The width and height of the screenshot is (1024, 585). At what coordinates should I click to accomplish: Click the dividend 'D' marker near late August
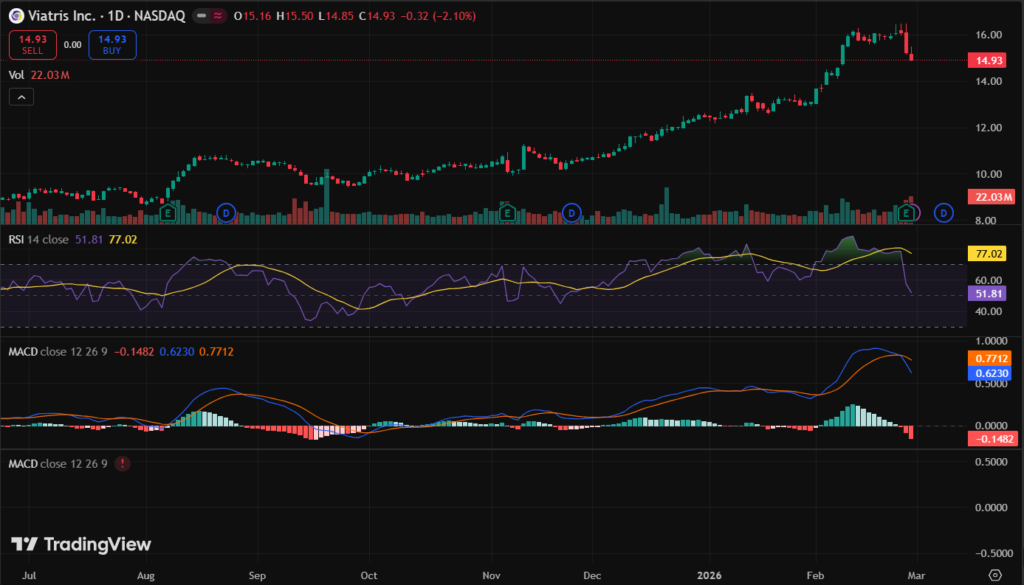point(225,212)
